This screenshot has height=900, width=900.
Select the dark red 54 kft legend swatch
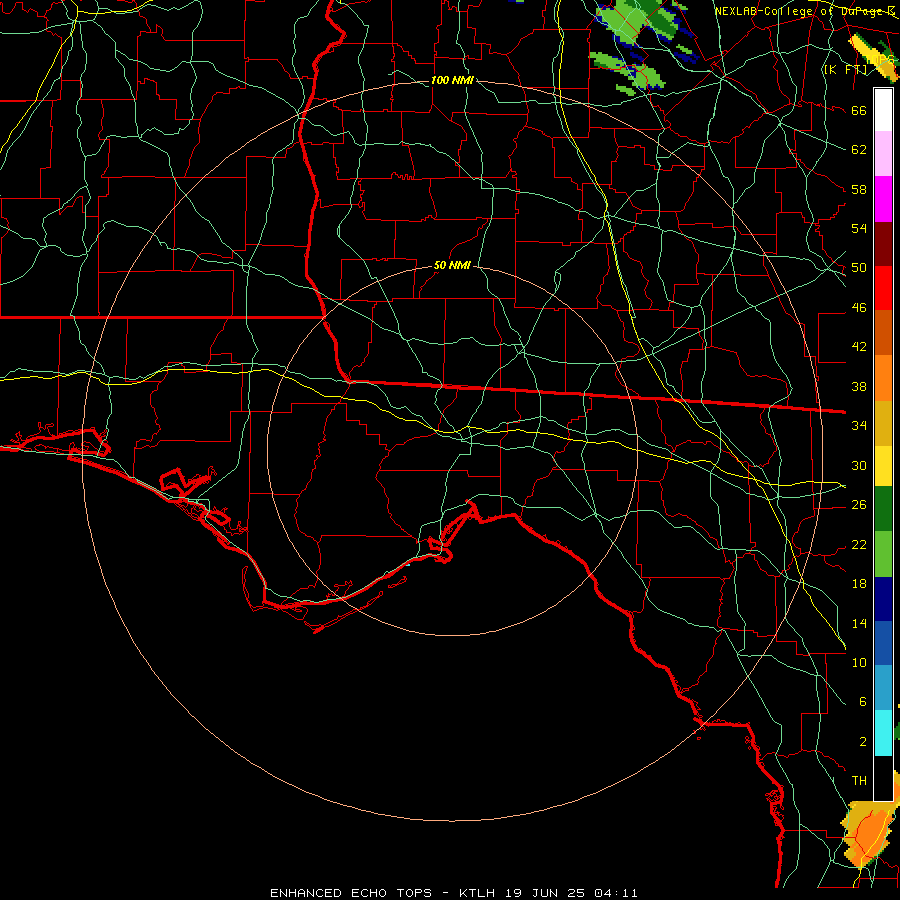click(x=883, y=244)
